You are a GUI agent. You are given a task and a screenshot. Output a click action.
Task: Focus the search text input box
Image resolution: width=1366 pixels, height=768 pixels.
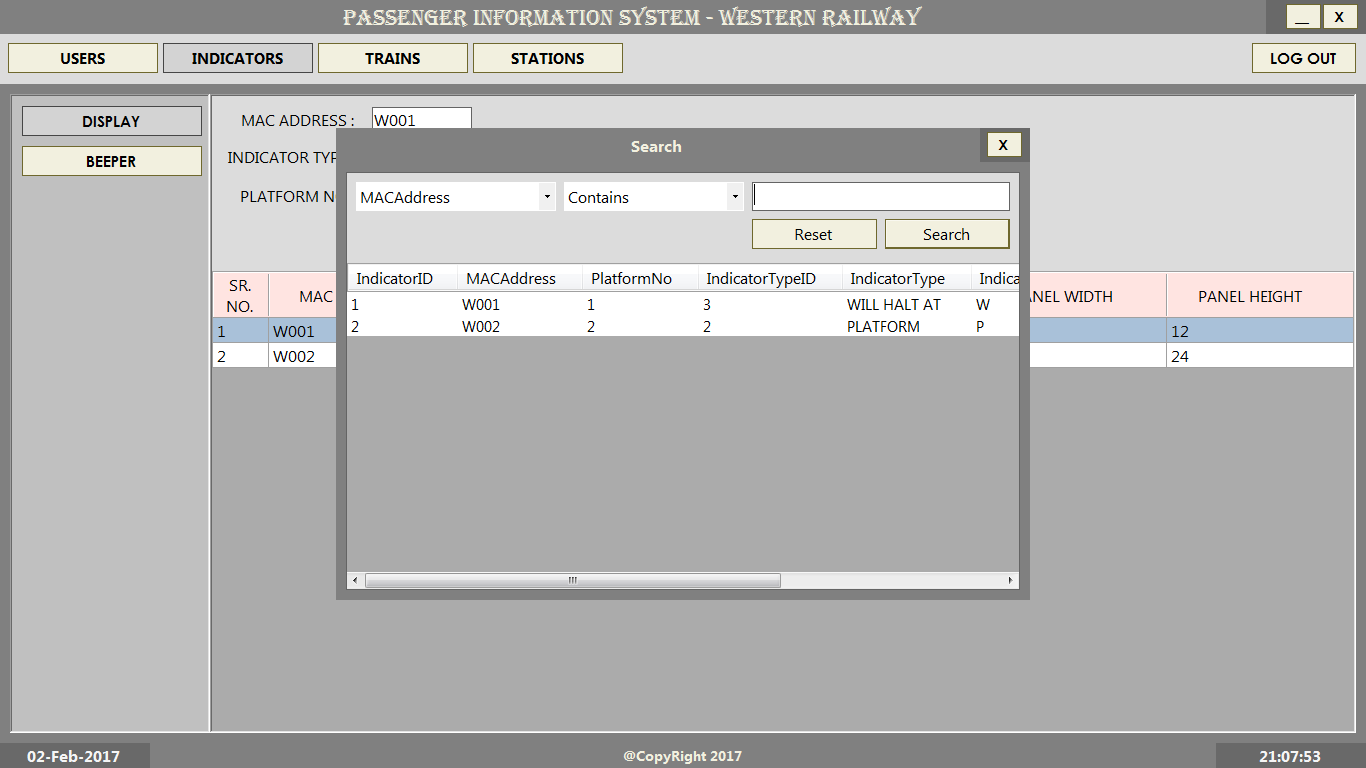(x=881, y=196)
